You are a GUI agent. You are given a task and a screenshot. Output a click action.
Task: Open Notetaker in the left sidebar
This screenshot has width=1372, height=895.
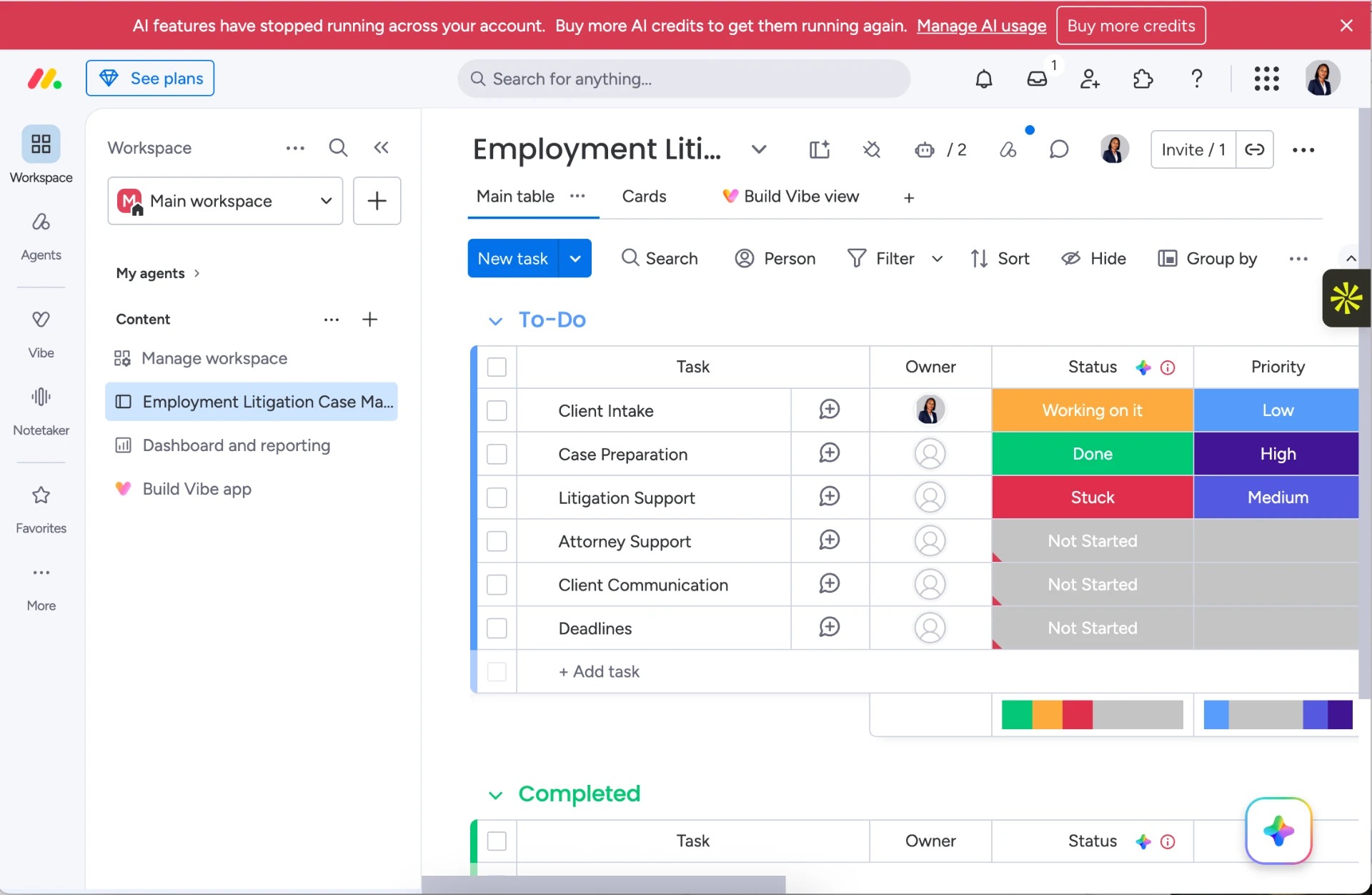41,412
